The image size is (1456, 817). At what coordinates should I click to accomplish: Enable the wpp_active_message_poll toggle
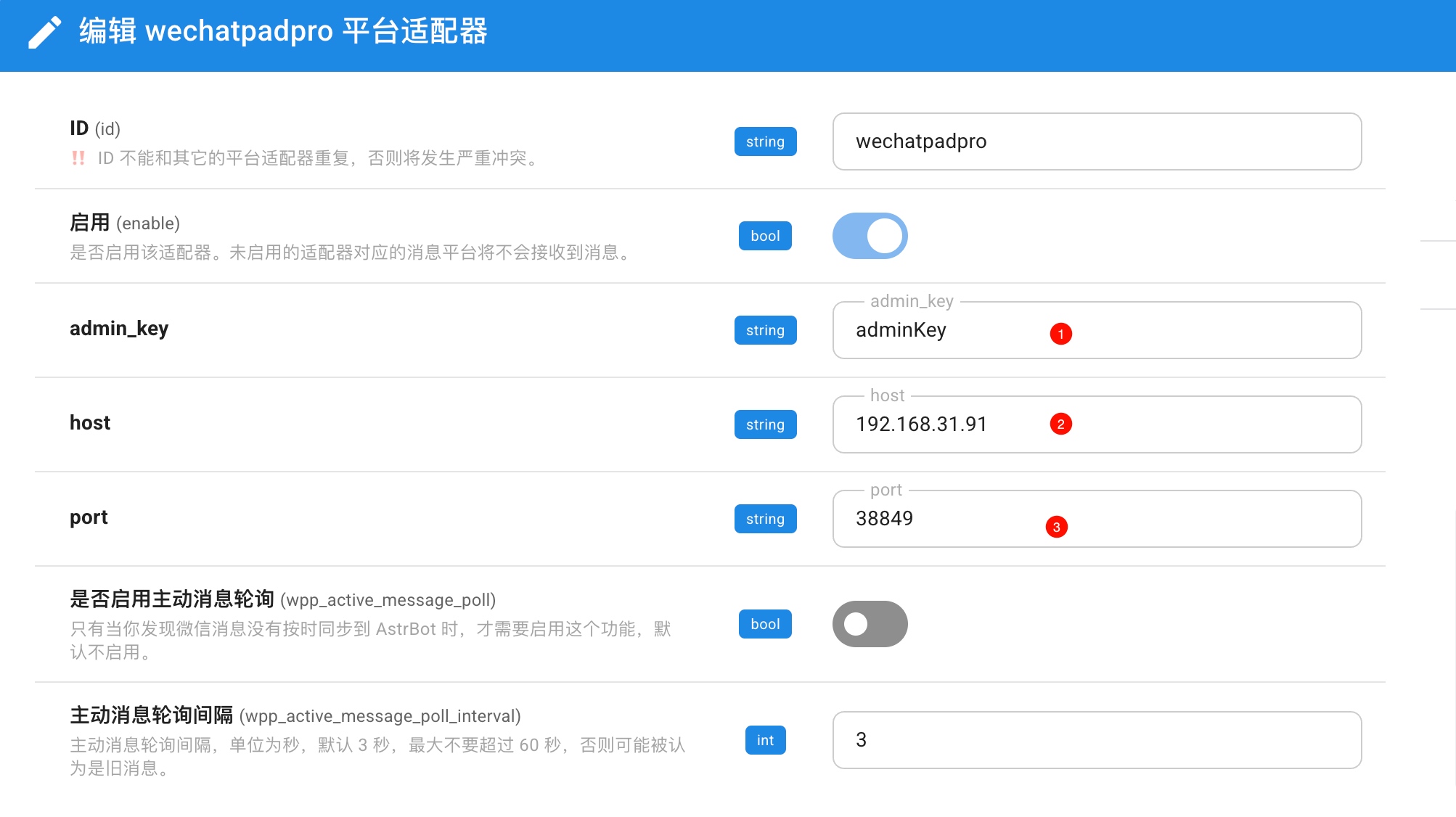870,624
